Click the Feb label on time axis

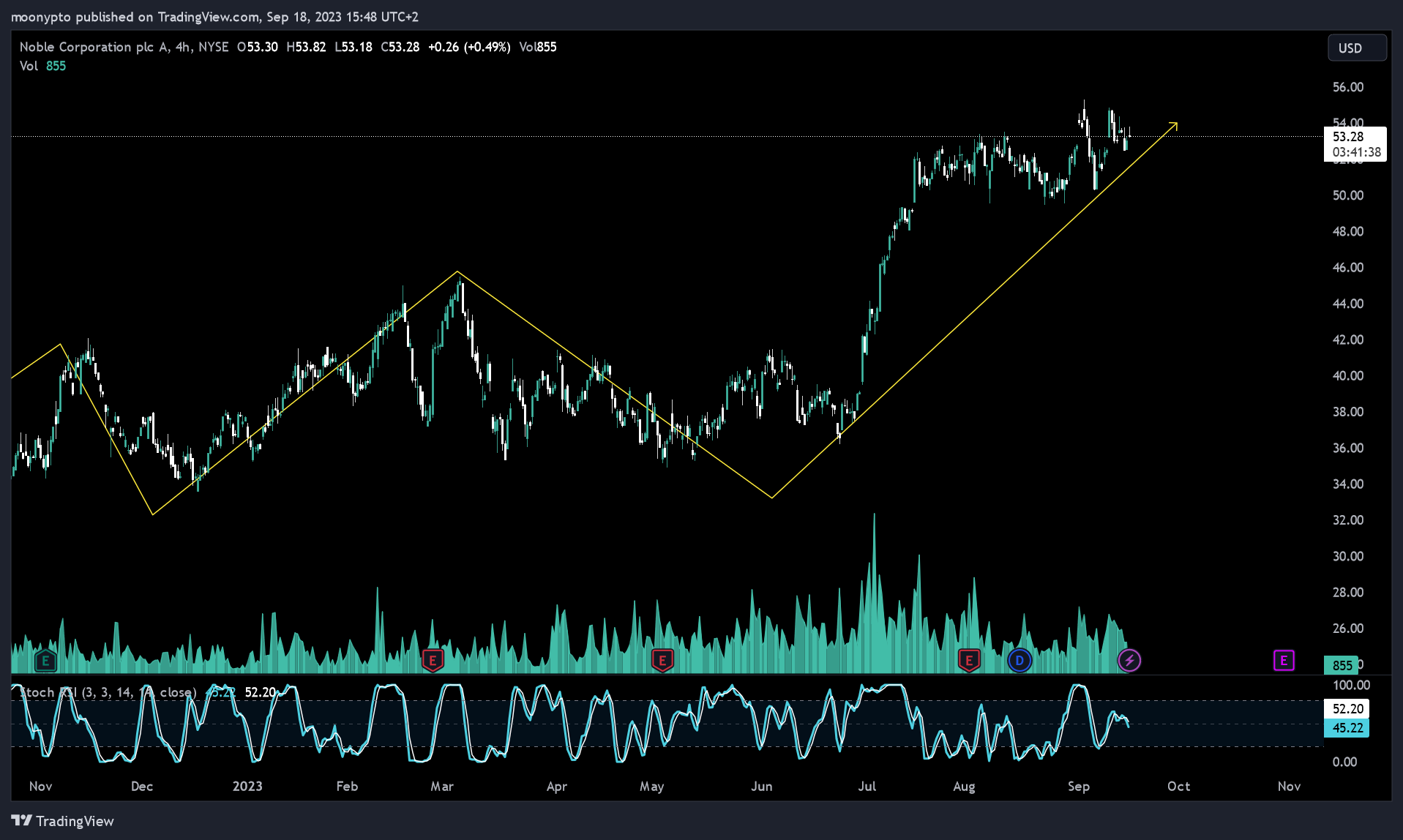(x=347, y=787)
